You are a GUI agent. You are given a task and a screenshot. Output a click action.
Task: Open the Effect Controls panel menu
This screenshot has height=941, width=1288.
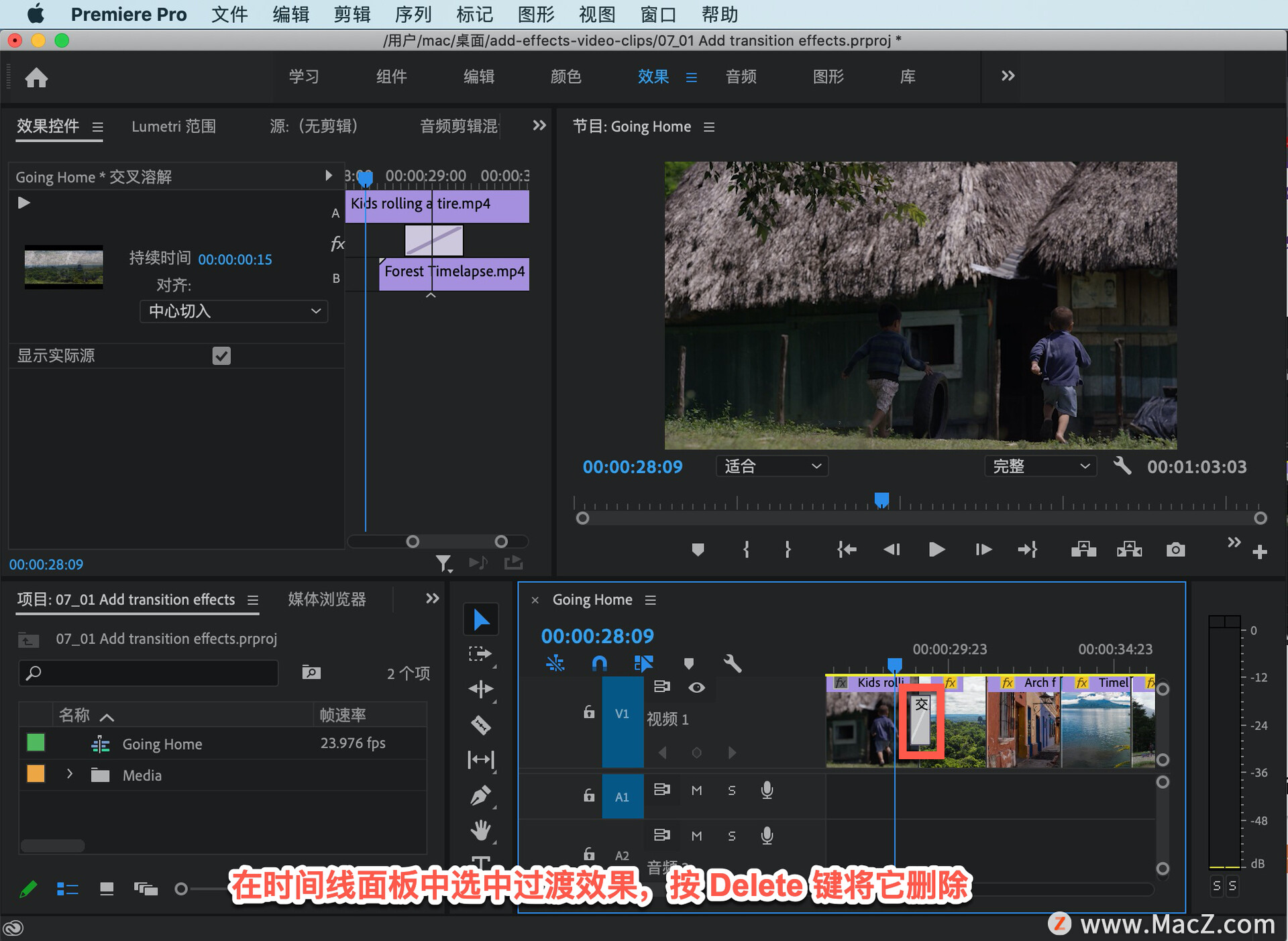pyautogui.click(x=98, y=127)
